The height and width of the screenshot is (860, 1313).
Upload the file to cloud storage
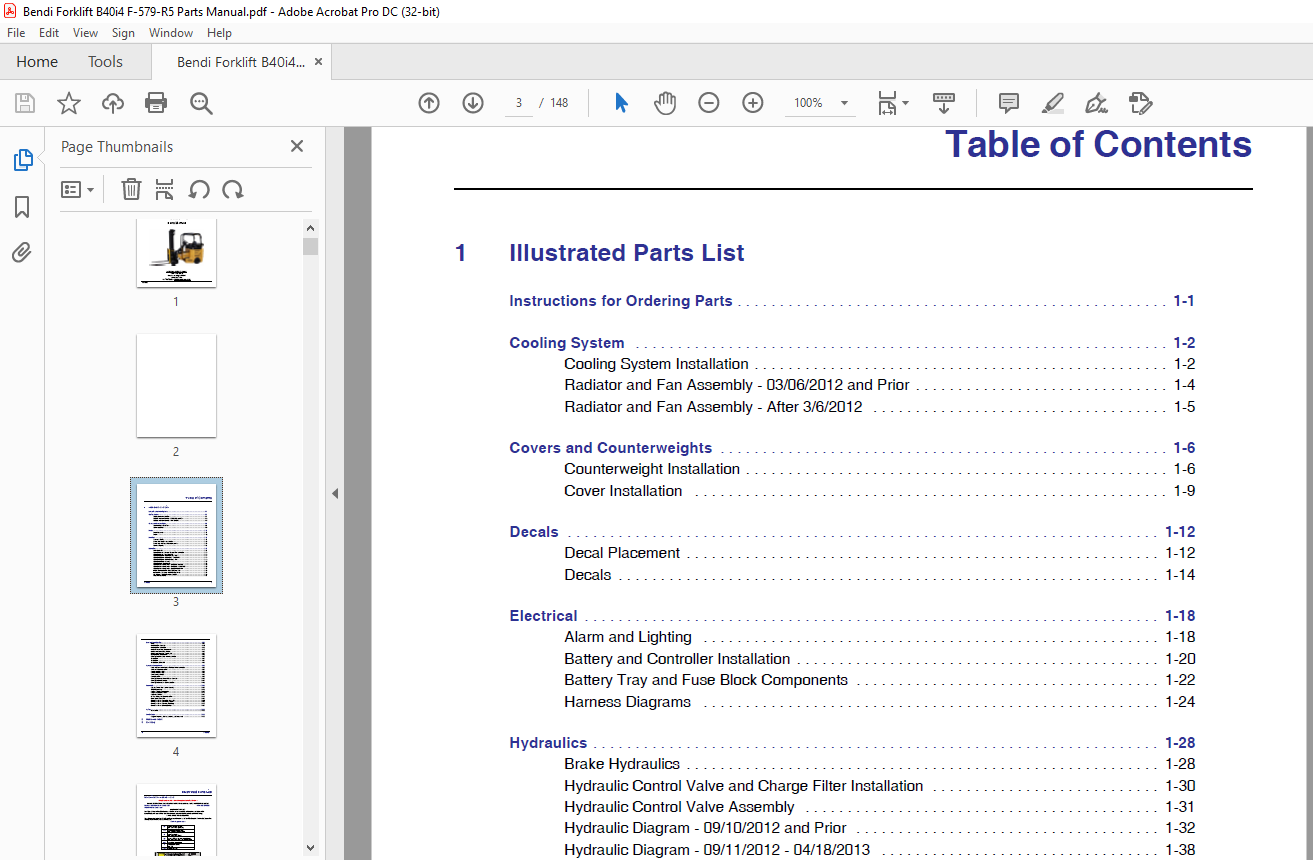click(113, 103)
